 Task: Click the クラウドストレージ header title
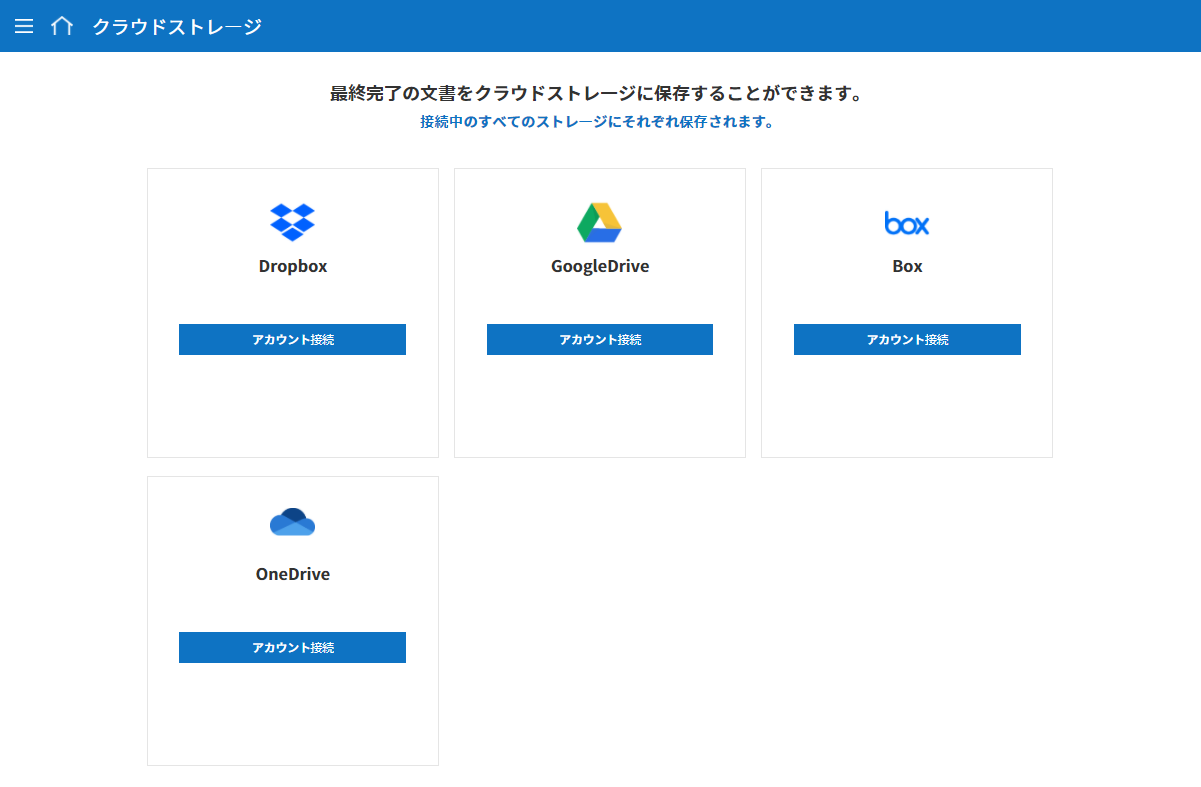177,27
